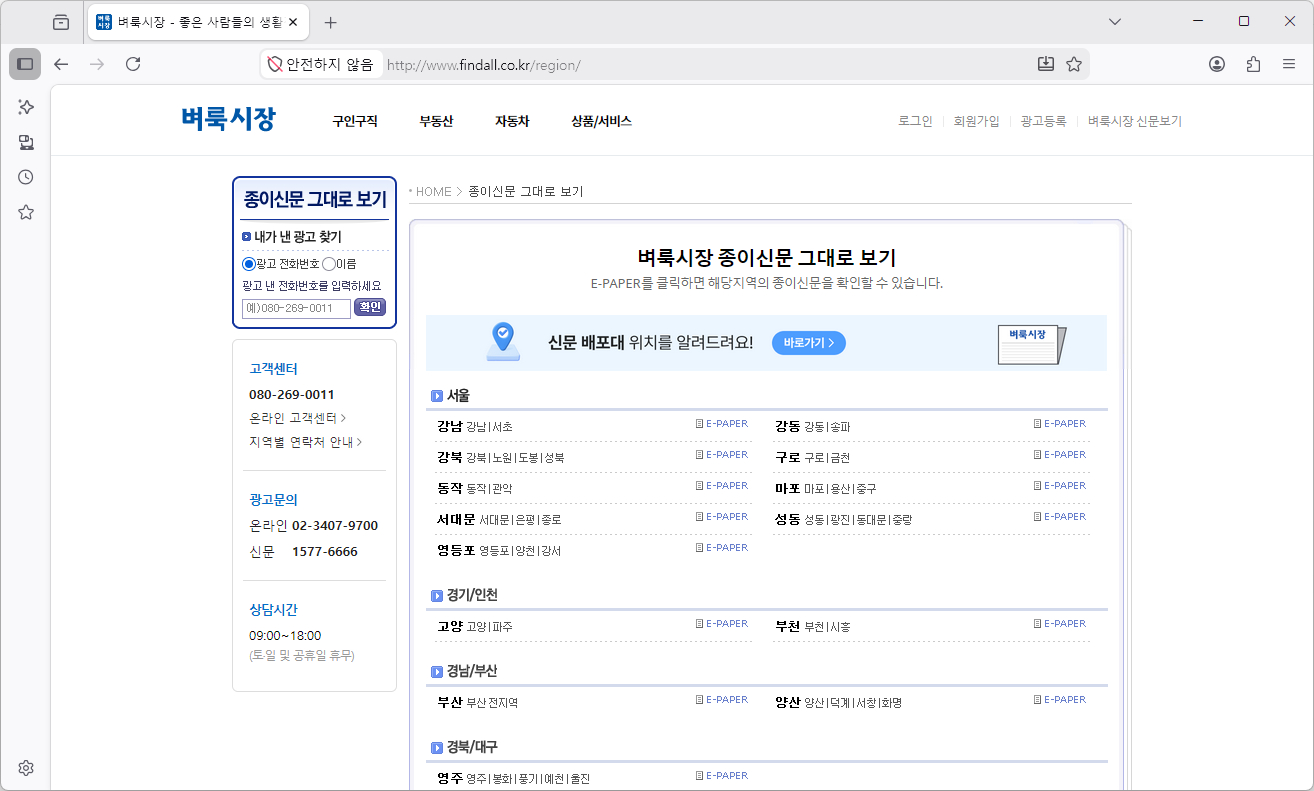This screenshot has width=1314, height=791.
Task: Go back with the browser back arrow
Action: 61,64
